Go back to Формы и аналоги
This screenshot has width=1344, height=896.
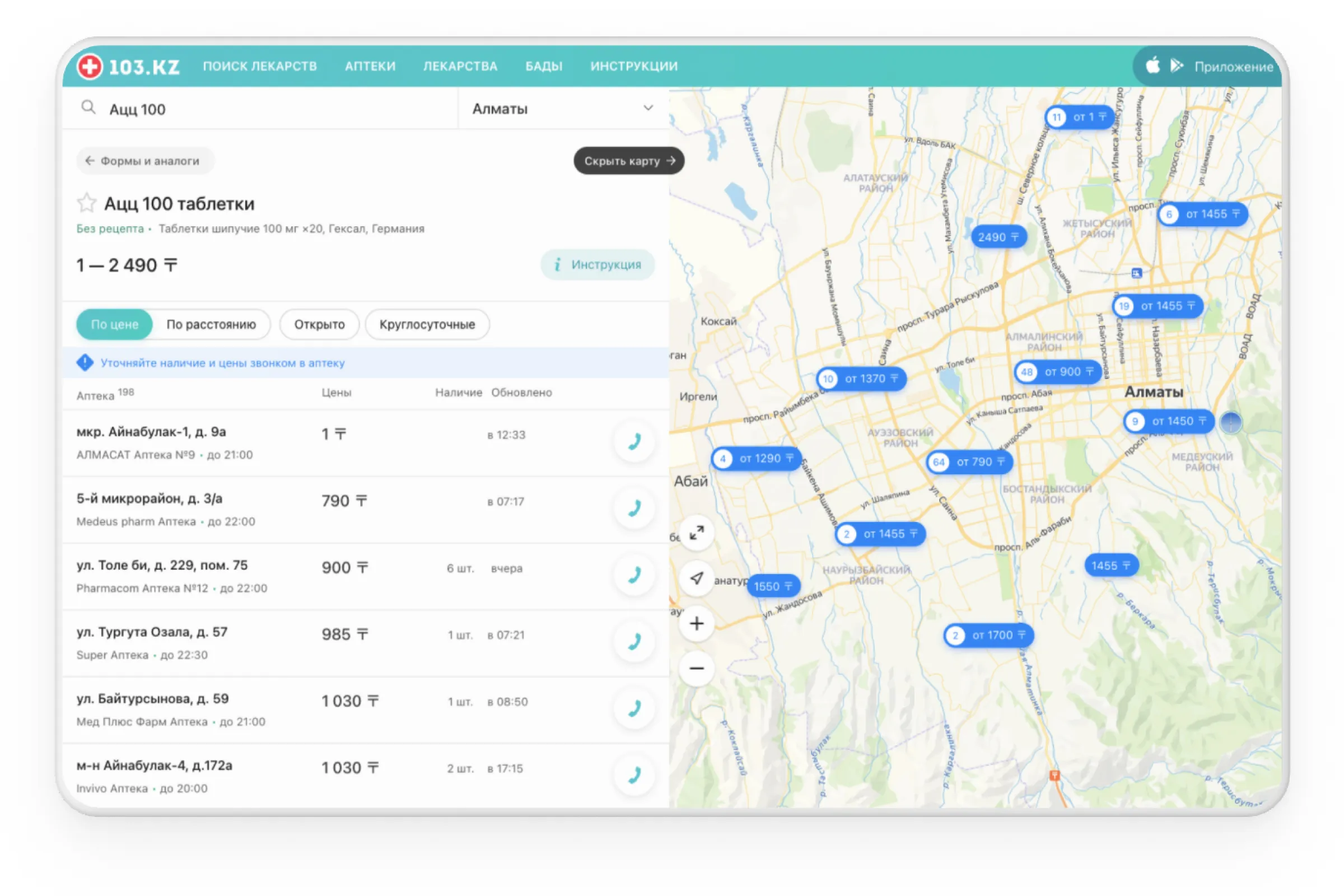pos(144,161)
